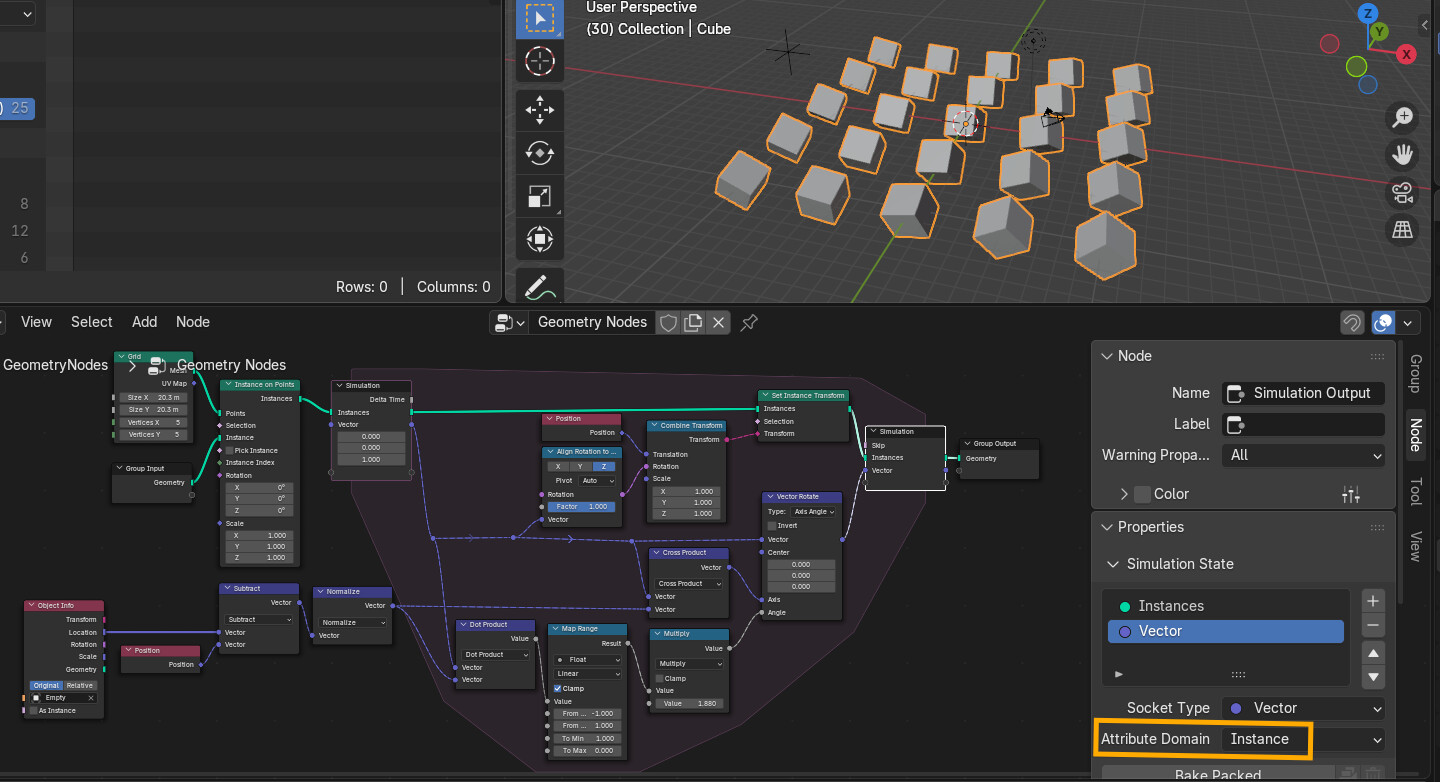Add a simulation state item with plus
The width and height of the screenshot is (1440, 782).
pos(1373,601)
